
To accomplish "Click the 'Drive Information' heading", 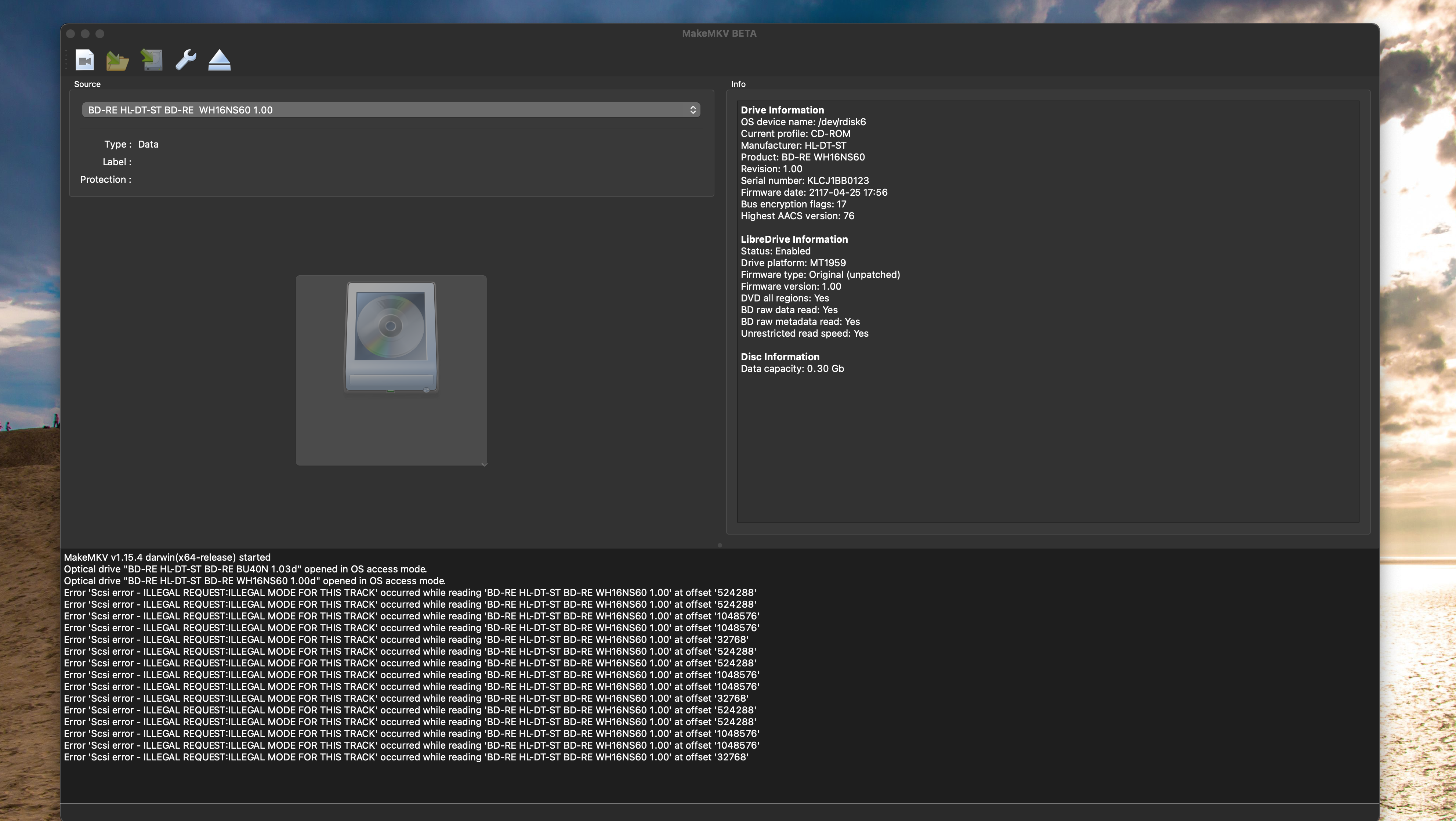I will coord(782,110).
